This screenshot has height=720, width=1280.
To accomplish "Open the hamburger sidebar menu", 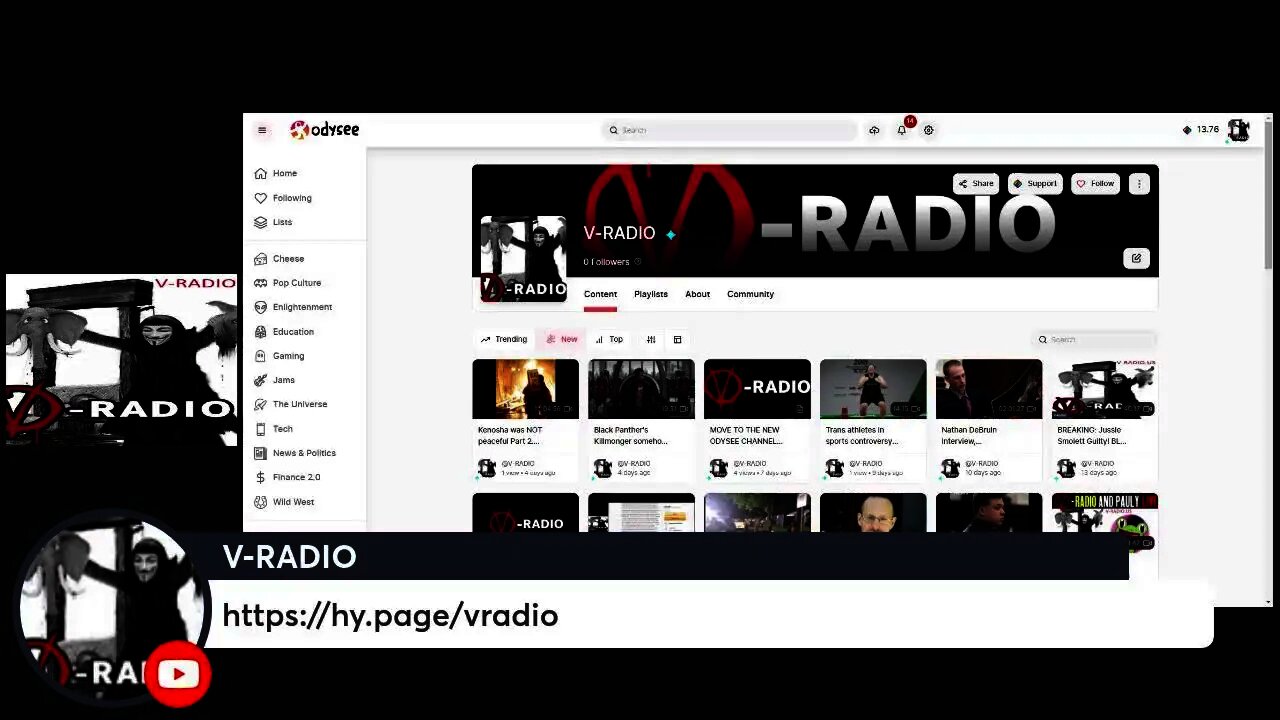I will point(262,130).
